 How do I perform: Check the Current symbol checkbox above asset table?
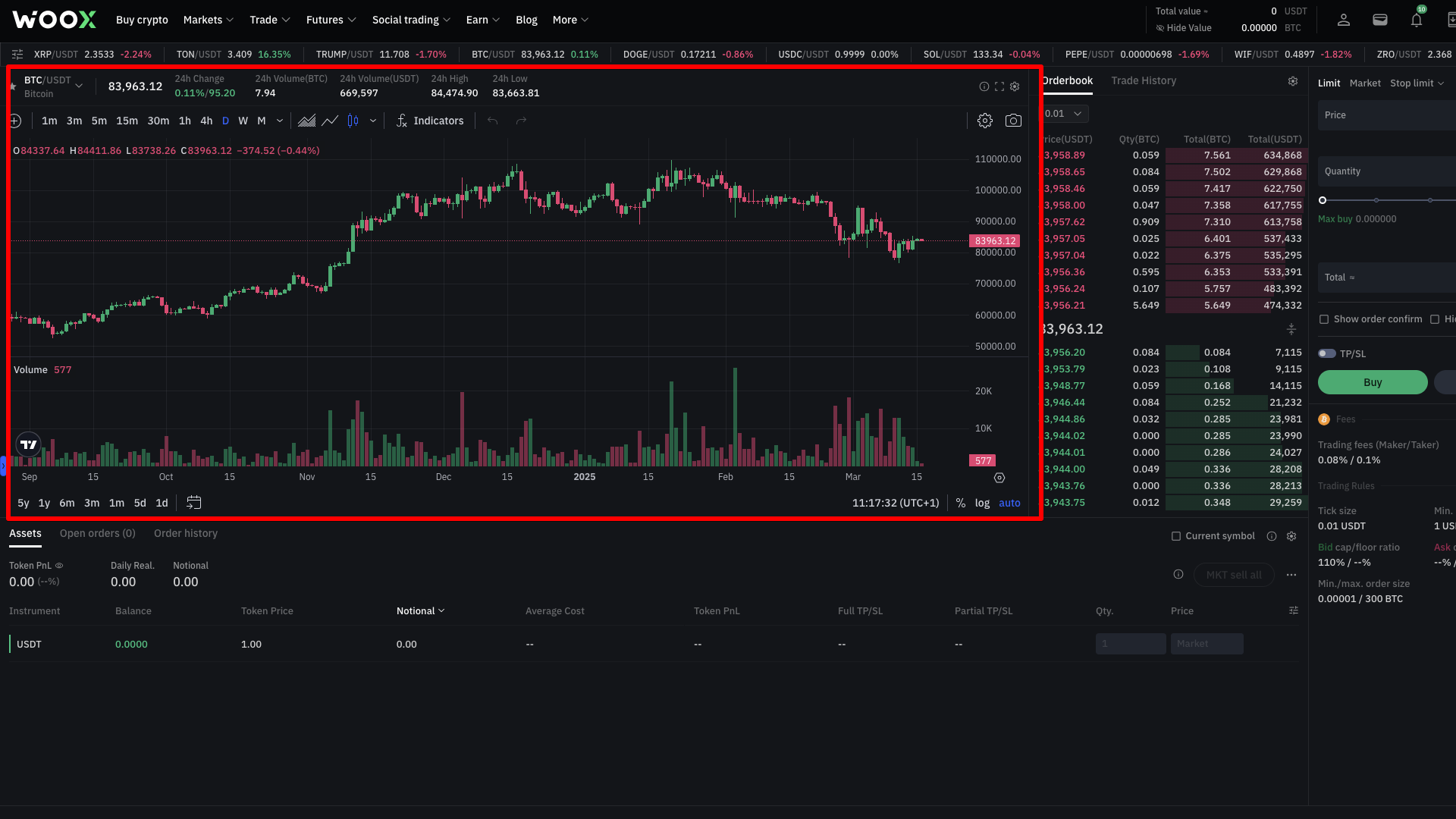[1176, 536]
